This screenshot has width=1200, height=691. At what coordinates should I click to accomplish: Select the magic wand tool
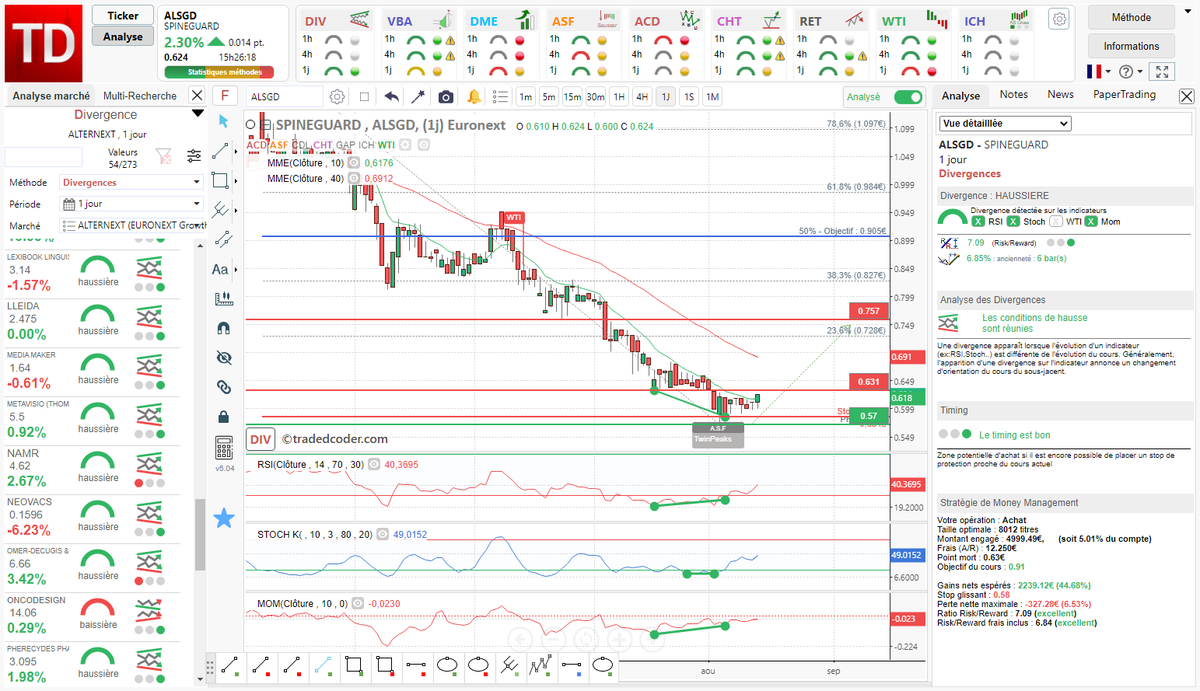point(418,97)
